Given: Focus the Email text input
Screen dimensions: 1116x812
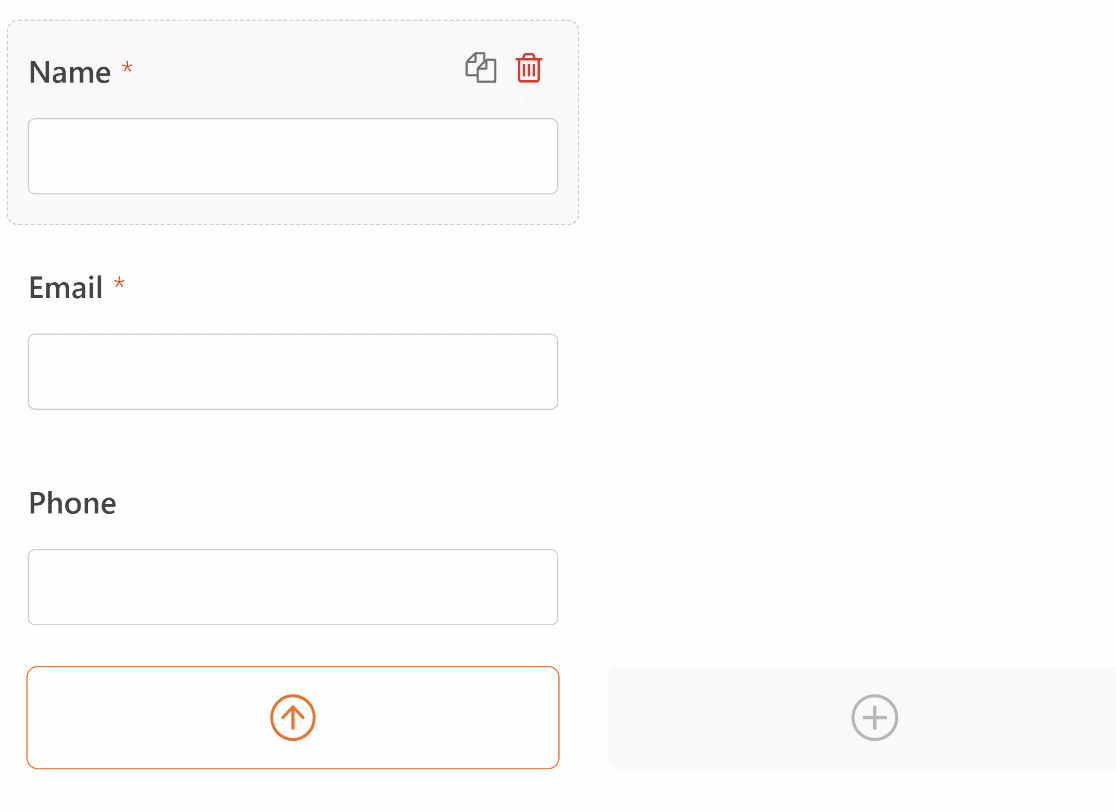Looking at the screenshot, I should pyautogui.click(x=293, y=372).
